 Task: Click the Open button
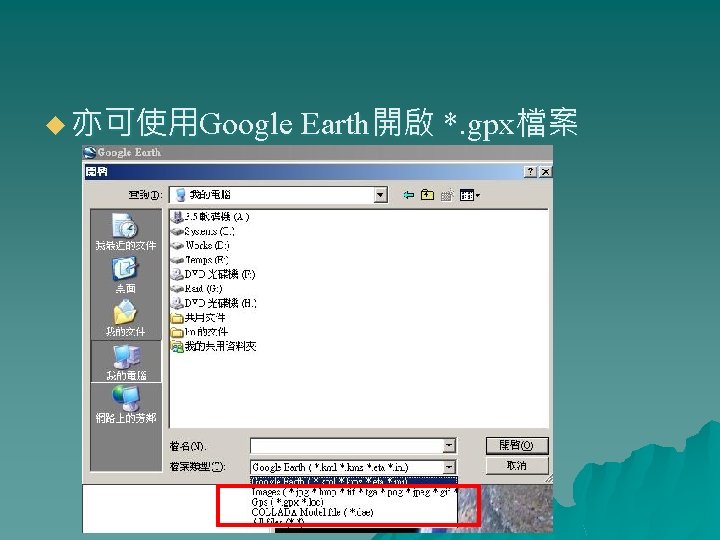[x=517, y=445]
